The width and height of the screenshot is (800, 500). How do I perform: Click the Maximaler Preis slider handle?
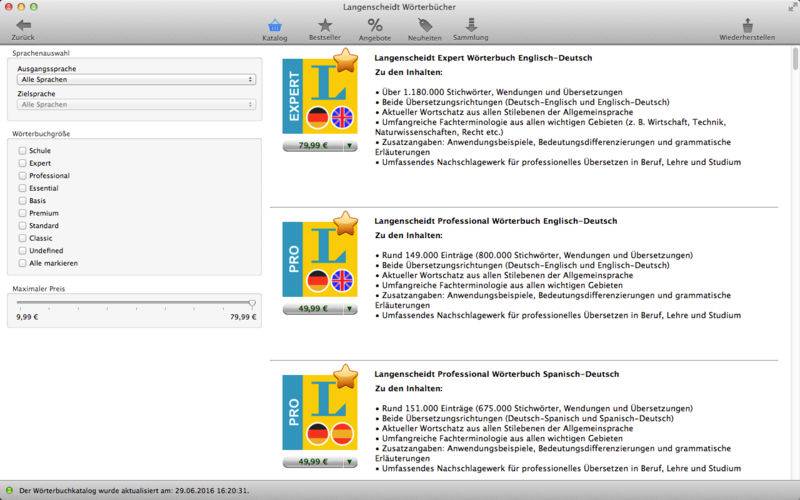click(x=252, y=304)
